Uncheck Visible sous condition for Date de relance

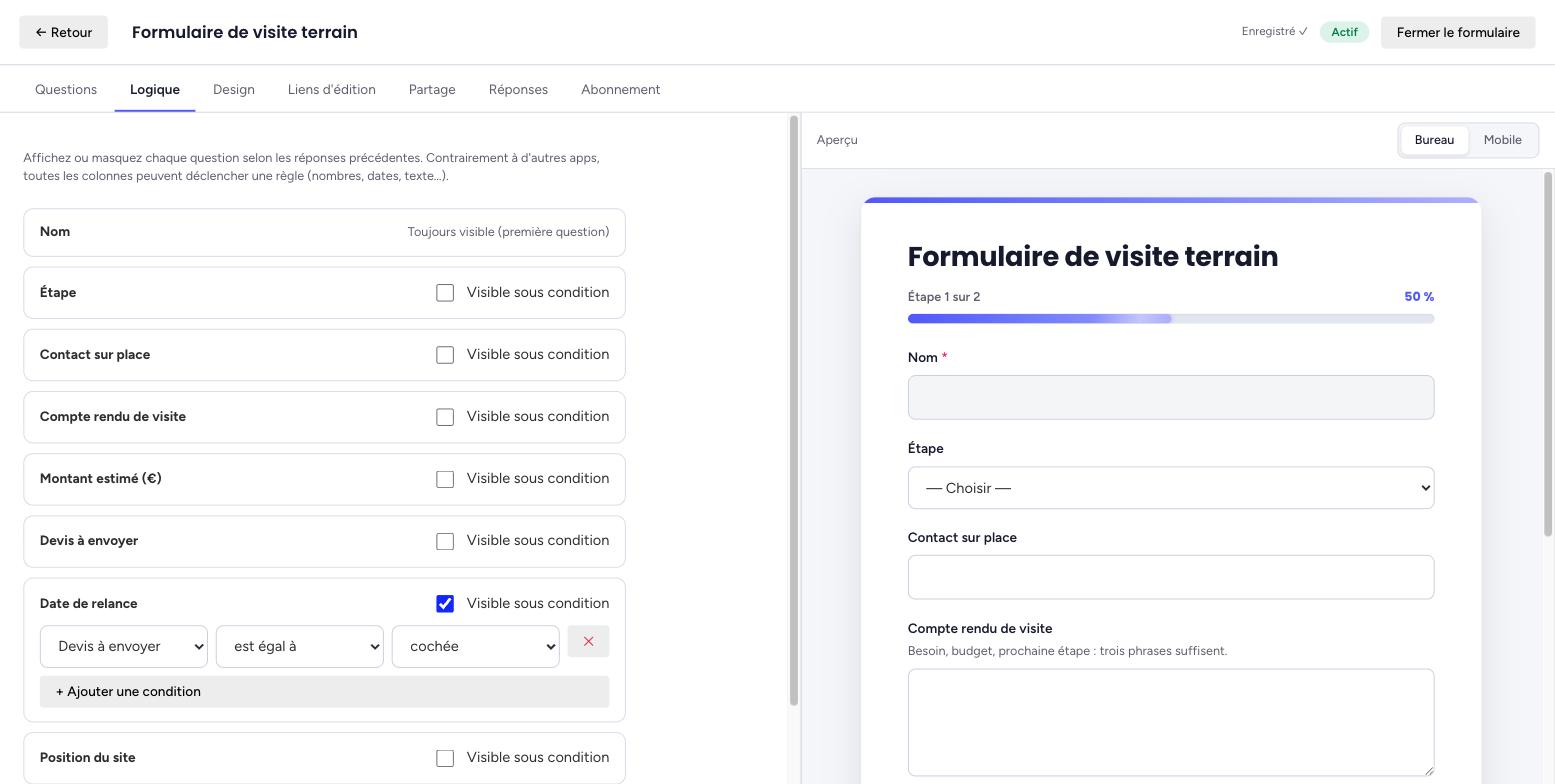tap(445, 604)
